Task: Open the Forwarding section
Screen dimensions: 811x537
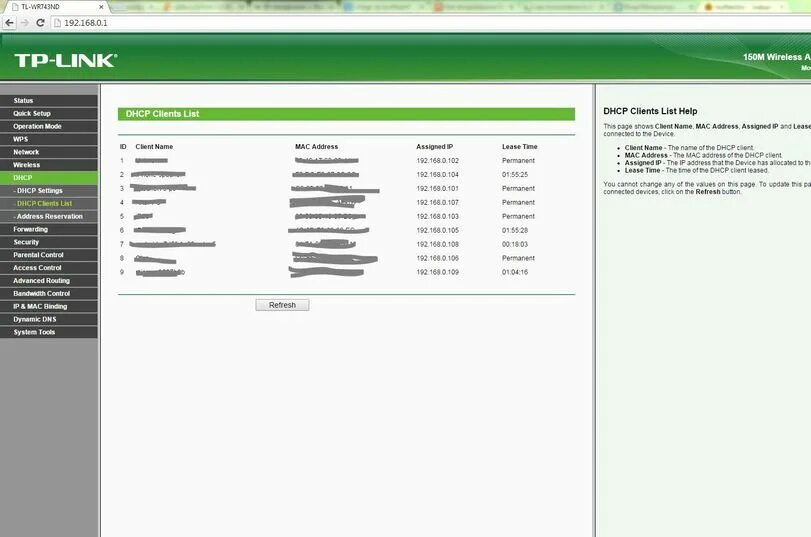Action: 49,229
